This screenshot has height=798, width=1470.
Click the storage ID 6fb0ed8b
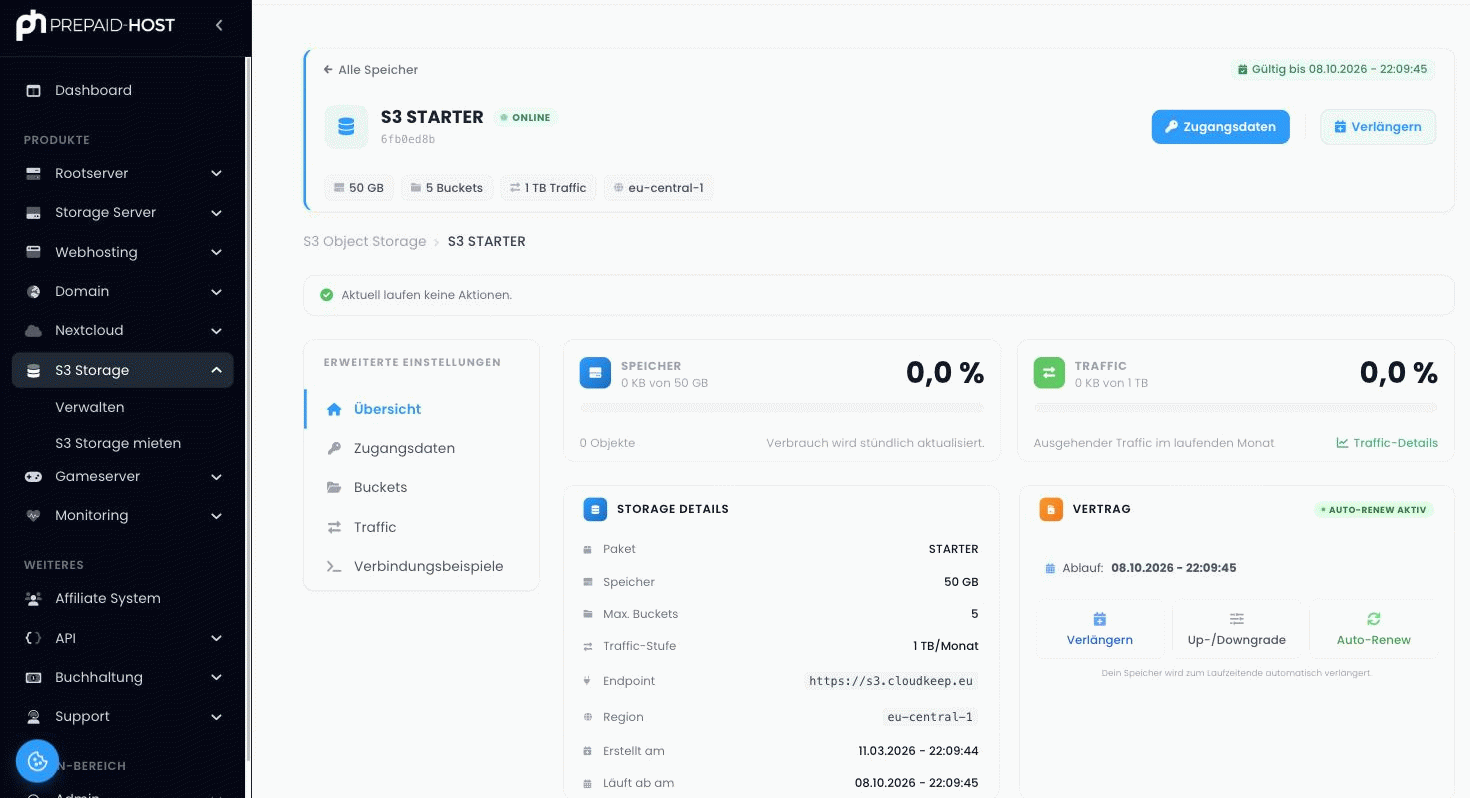(x=408, y=140)
